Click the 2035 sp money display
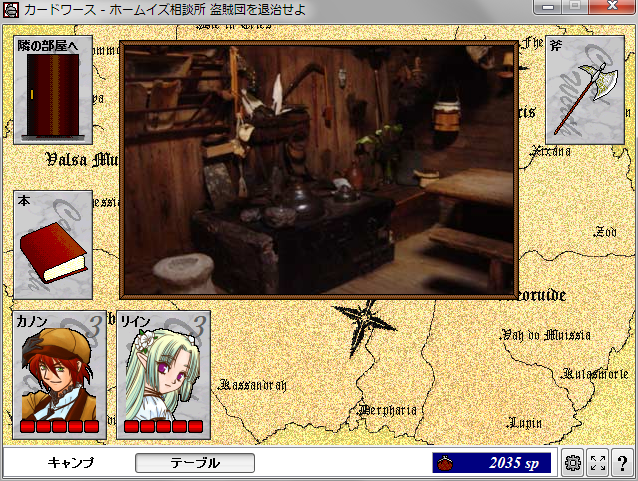 point(492,463)
